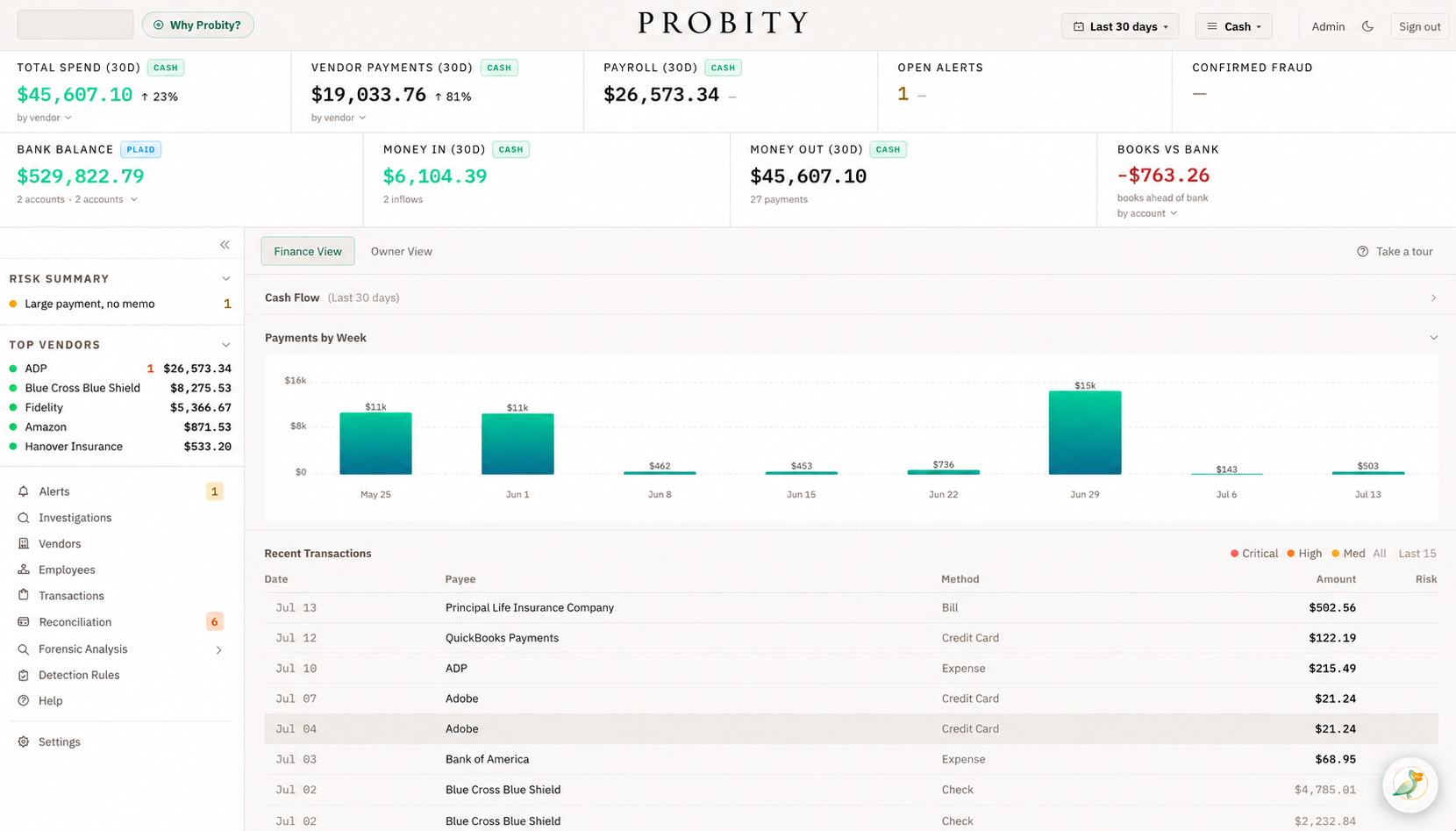Click the Vendors building icon
1456x831 pixels.
(24, 544)
